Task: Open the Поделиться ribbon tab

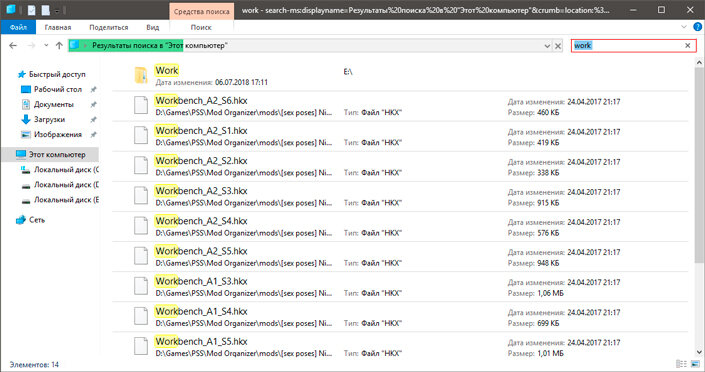Action: tap(109, 27)
